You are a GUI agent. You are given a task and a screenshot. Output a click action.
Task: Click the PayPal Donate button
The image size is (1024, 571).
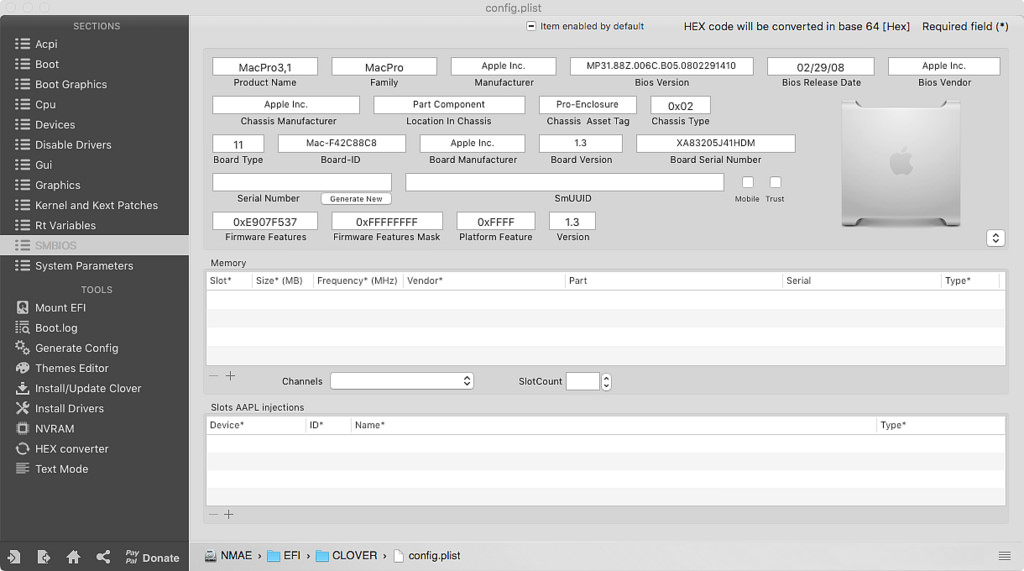click(x=152, y=557)
